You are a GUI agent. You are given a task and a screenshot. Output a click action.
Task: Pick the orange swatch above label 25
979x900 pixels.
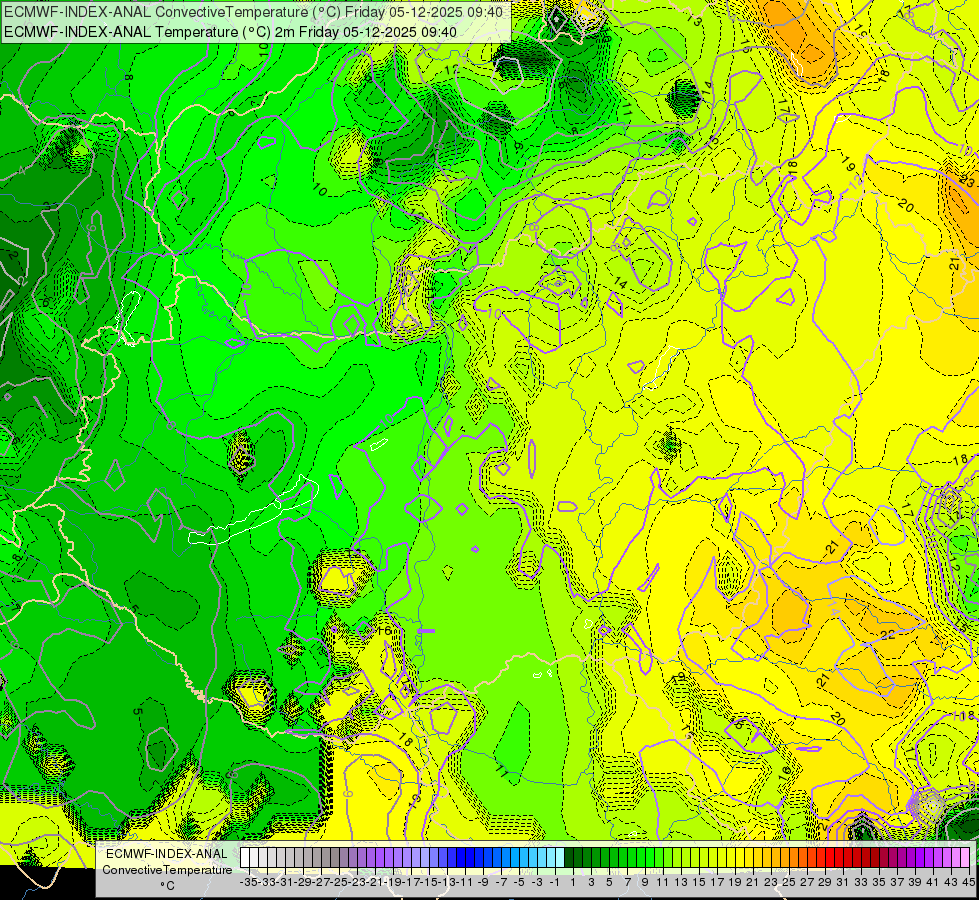point(785,857)
